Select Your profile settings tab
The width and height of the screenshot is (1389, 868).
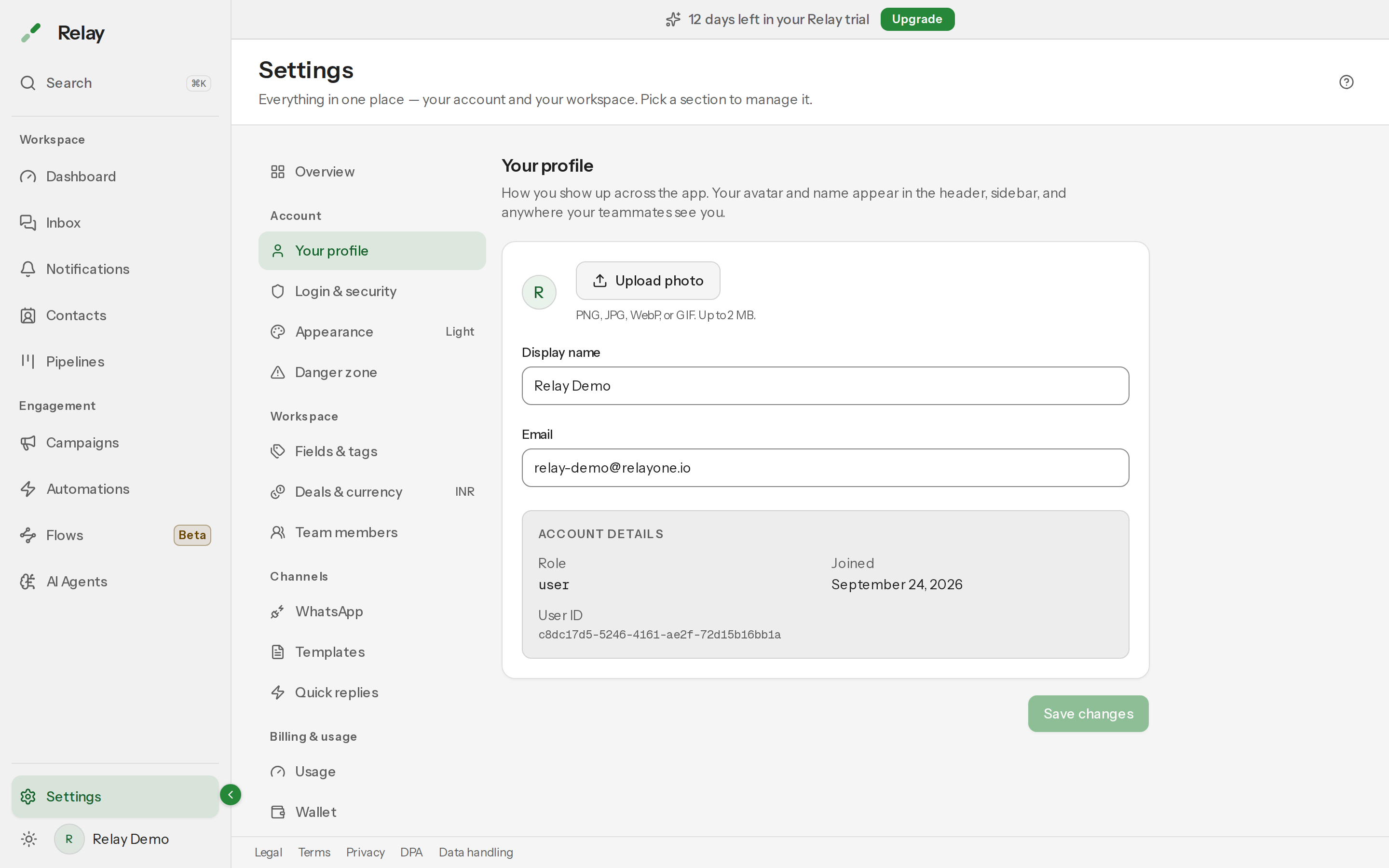(x=372, y=251)
